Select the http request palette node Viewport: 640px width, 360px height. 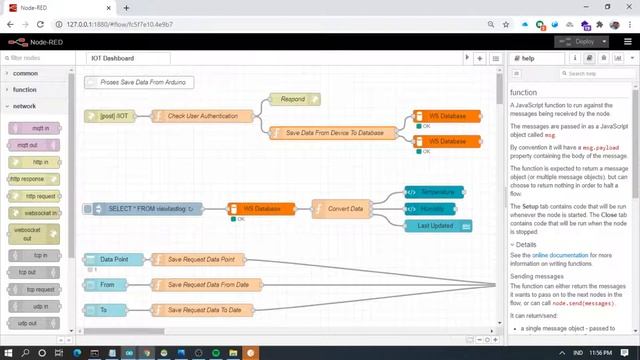click(x=34, y=196)
